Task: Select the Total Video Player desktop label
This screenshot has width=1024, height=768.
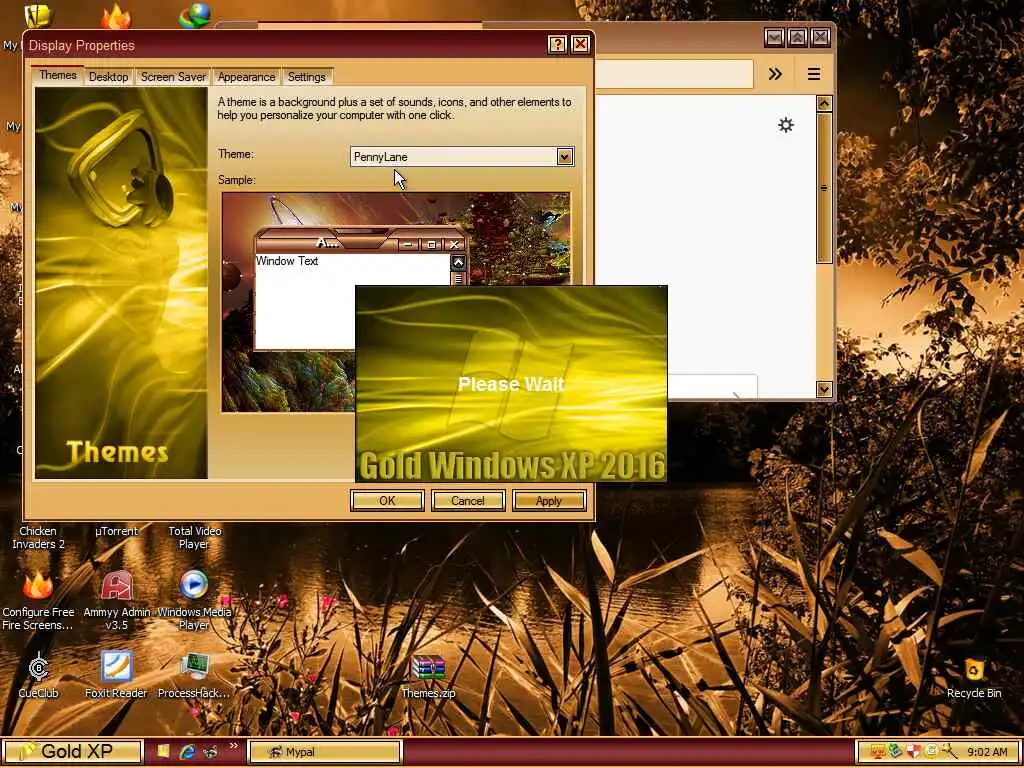Action: point(195,537)
